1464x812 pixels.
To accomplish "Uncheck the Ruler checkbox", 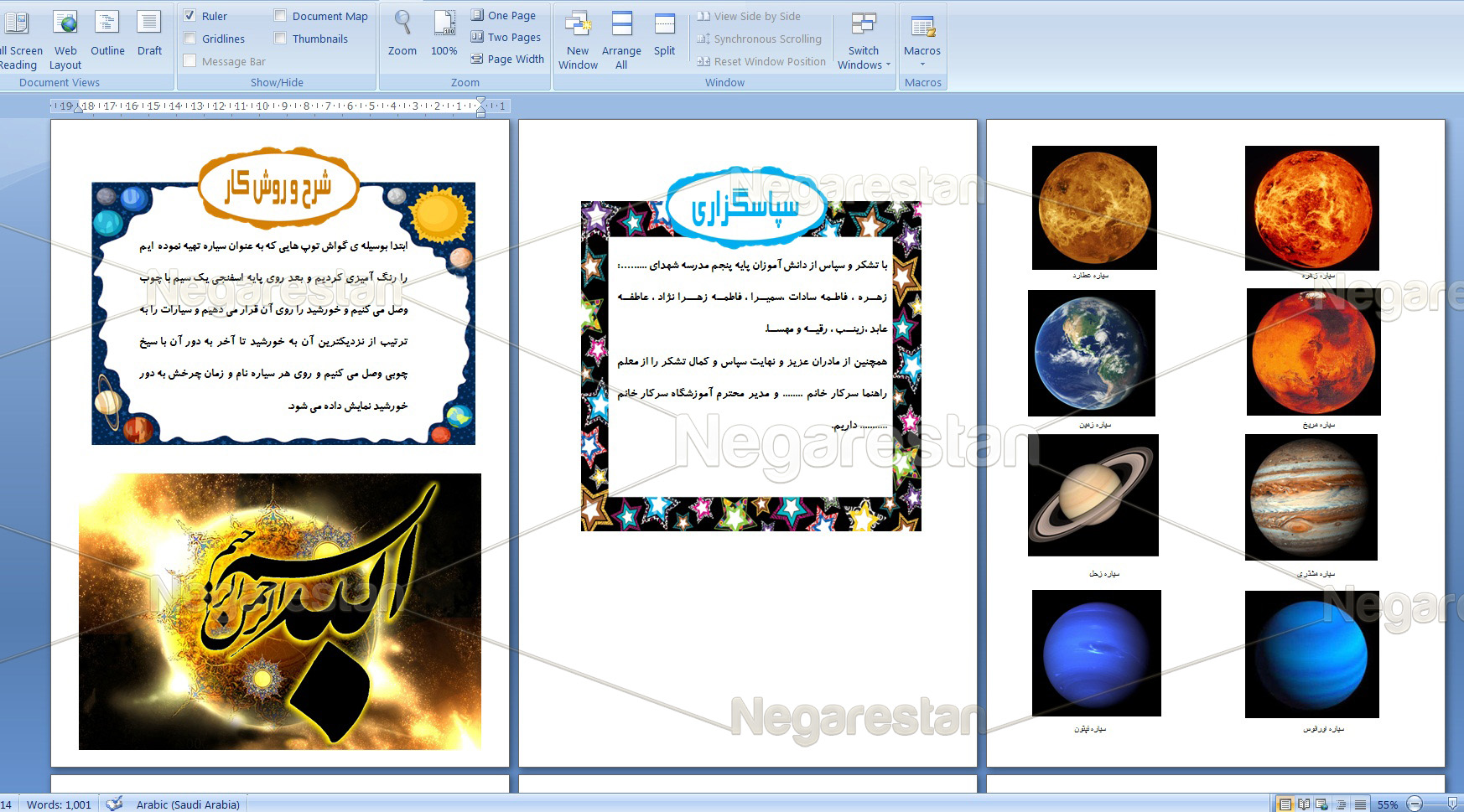I will [x=189, y=16].
